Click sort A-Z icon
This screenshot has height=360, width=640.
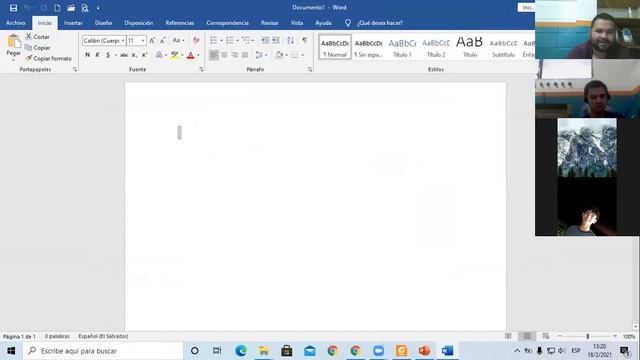tap(290, 40)
